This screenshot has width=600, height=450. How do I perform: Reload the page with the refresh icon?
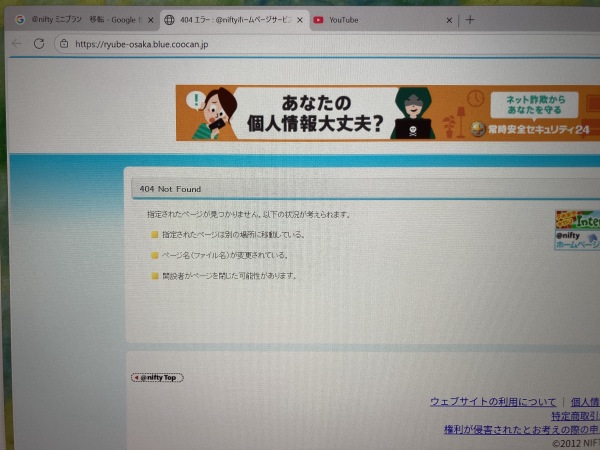(39, 44)
